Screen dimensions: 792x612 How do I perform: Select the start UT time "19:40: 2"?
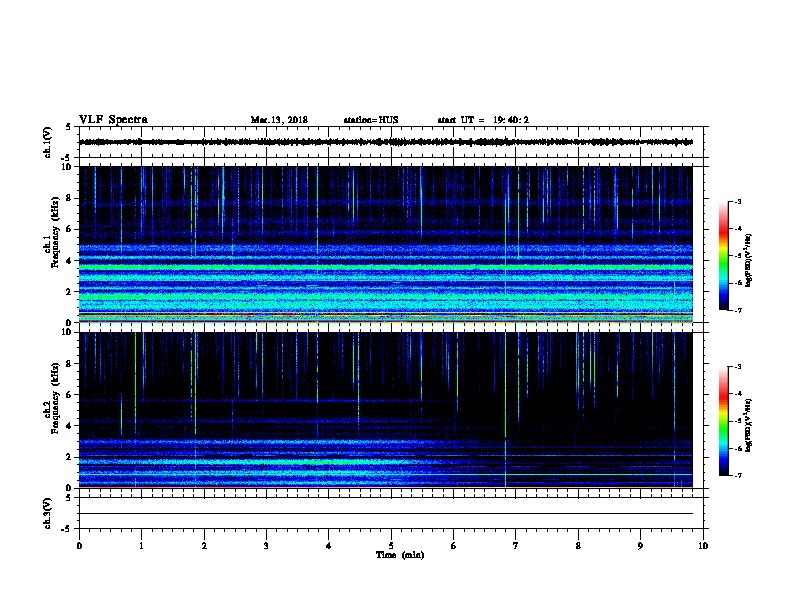click(x=511, y=120)
